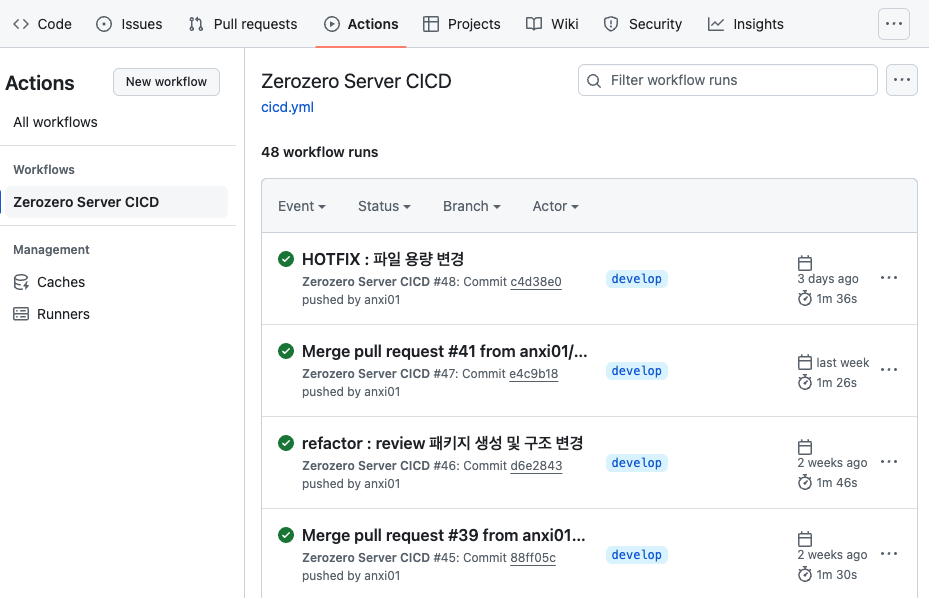This screenshot has height=598, width=929.
Task: Click the Code tab angle-brackets icon
Action: [x=21, y=24]
